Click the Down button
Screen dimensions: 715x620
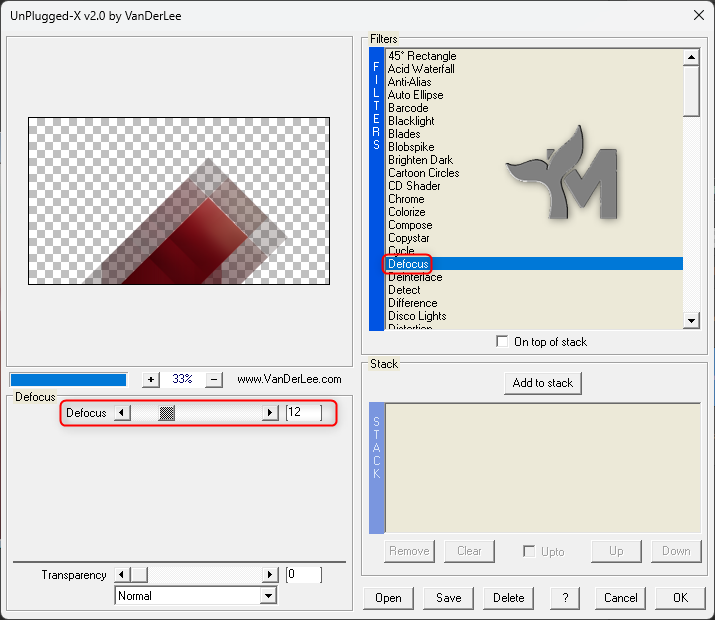point(676,551)
